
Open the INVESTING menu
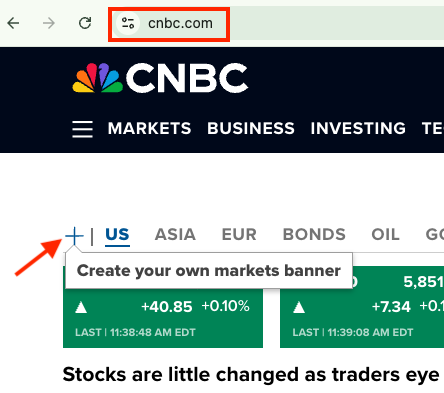click(x=358, y=128)
